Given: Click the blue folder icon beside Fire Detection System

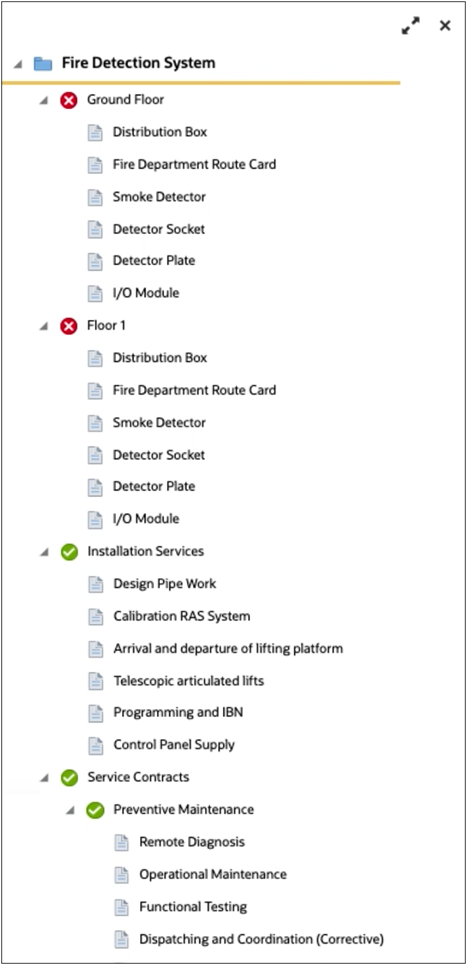Looking at the screenshot, I should (42, 63).
